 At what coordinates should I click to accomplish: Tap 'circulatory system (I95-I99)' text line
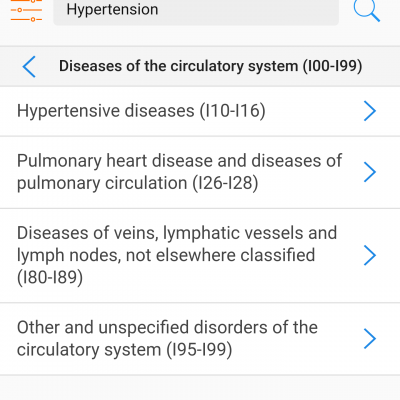pyautogui.click(x=124, y=350)
